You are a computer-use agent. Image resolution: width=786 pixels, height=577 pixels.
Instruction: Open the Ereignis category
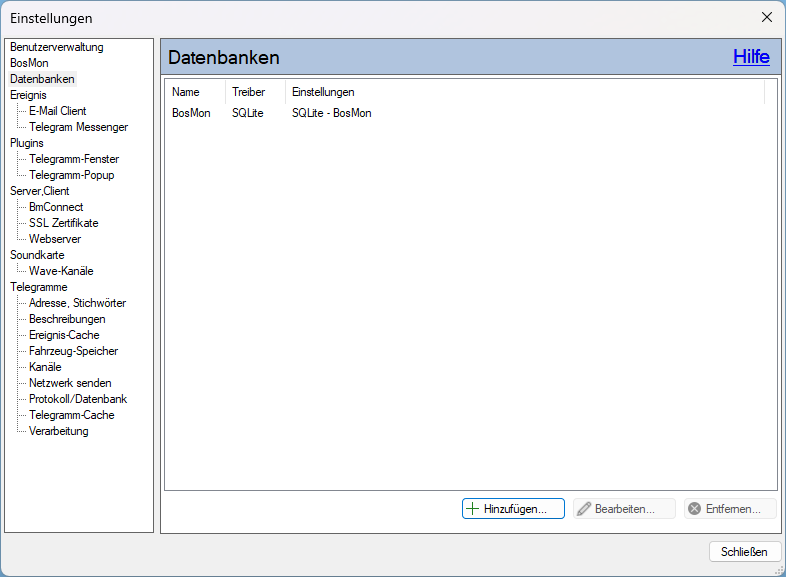click(x=28, y=95)
